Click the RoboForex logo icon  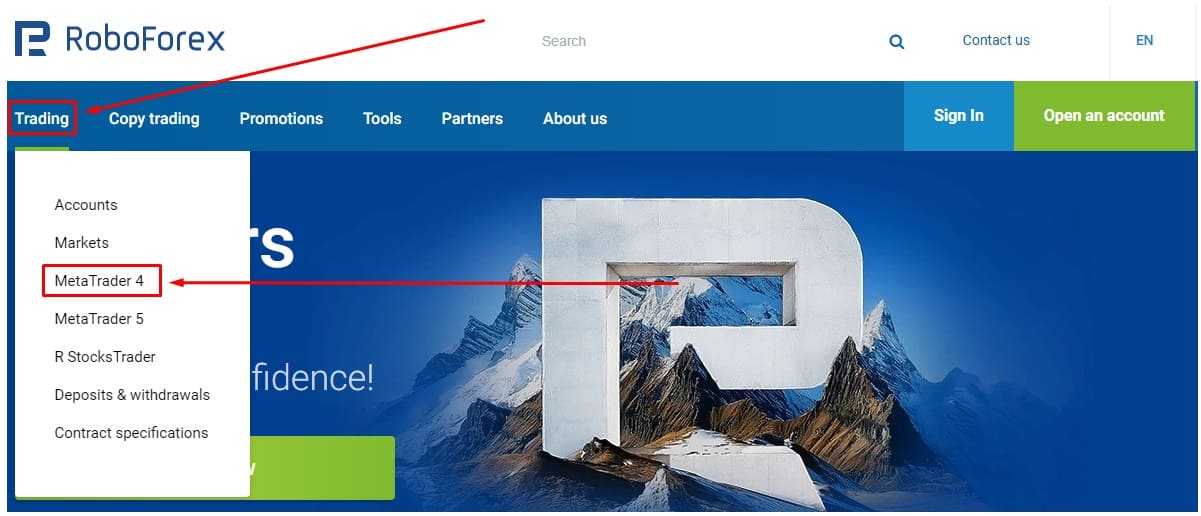[31, 39]
